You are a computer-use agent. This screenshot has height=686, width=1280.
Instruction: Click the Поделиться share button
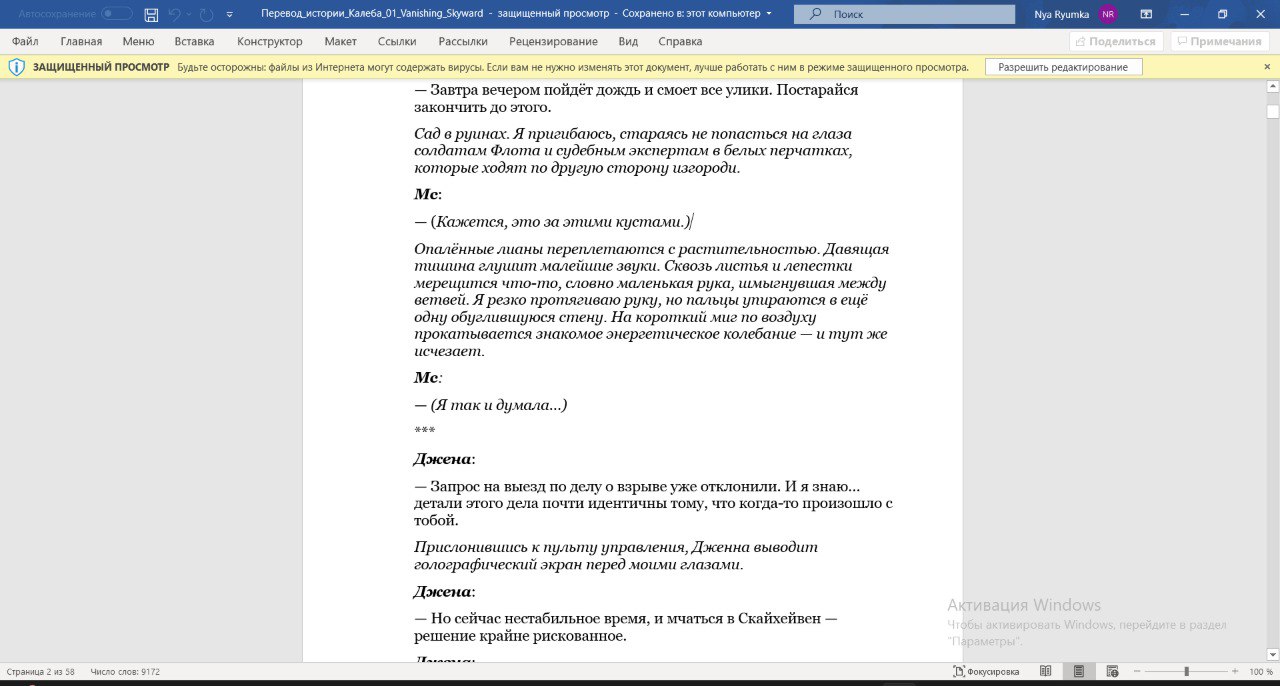pos(1116,41)
